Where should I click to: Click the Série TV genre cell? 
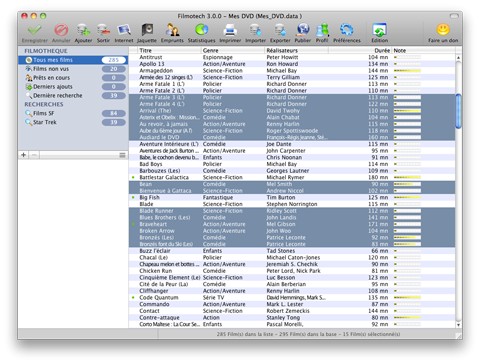[x=213, y=297]
